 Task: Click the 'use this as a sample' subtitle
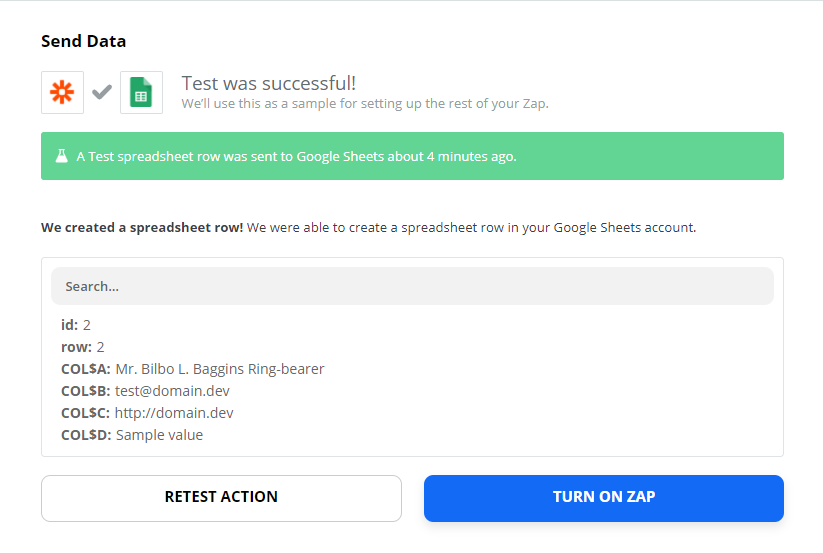(365, 103)
